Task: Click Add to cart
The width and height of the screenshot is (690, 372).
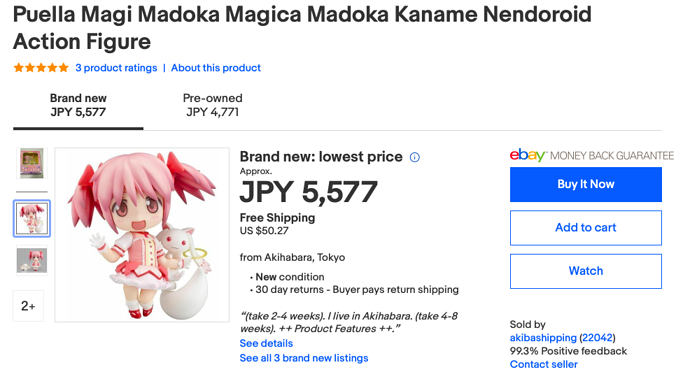Action: click(x=586, y=228)
